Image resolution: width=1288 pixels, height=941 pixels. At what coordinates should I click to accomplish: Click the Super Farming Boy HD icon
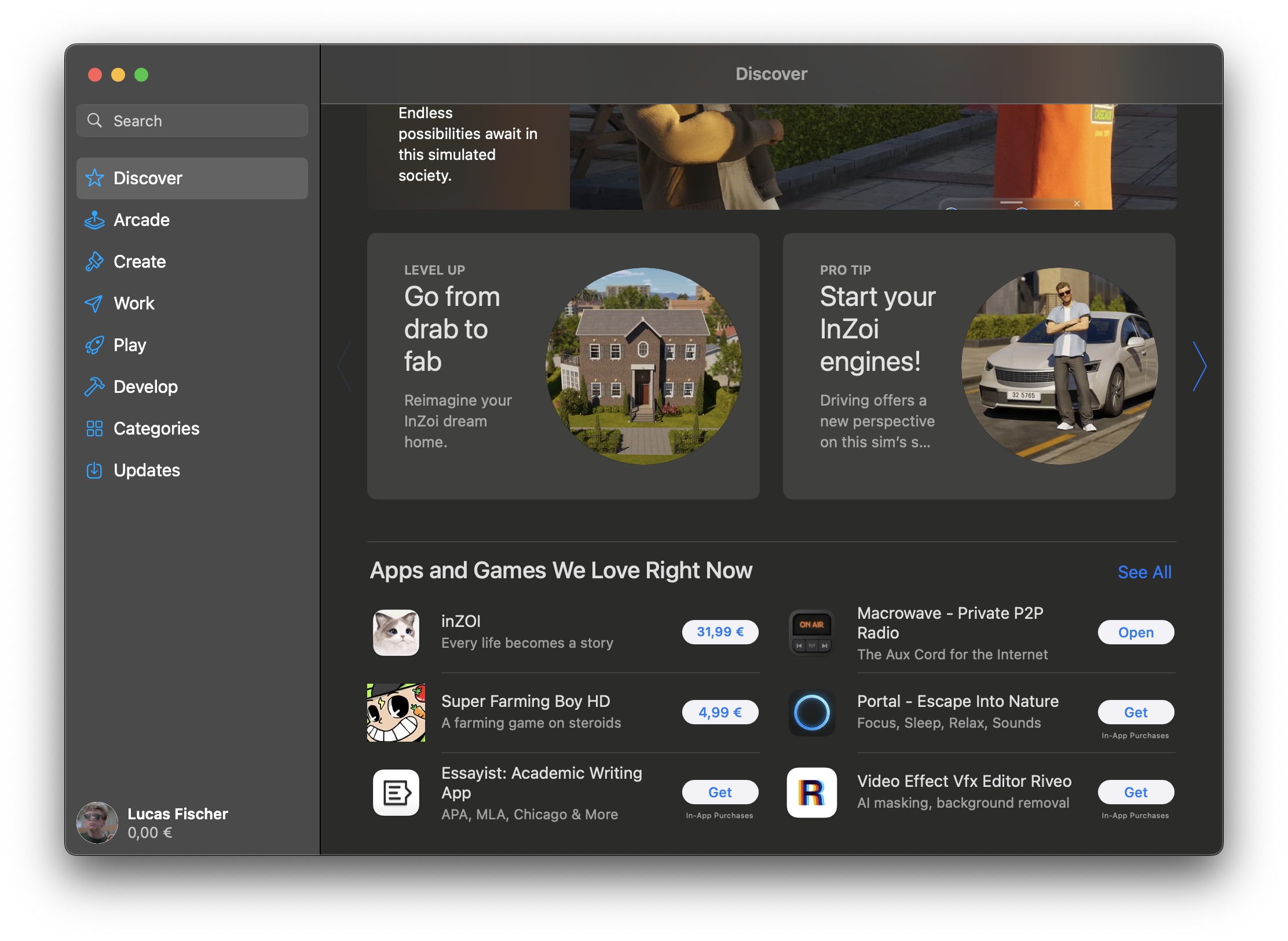point(396,712)
